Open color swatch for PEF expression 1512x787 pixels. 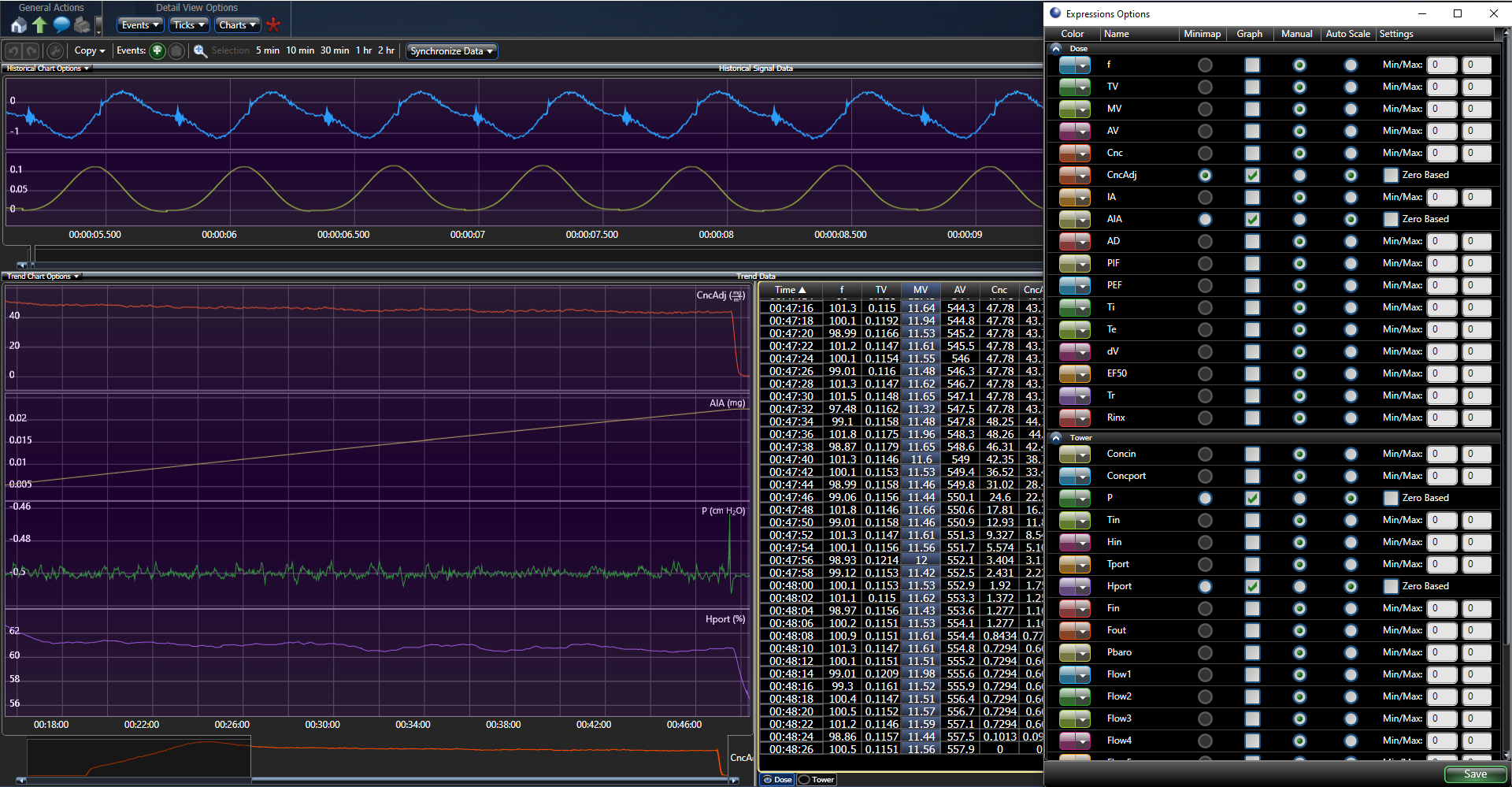pos(1074,285)
